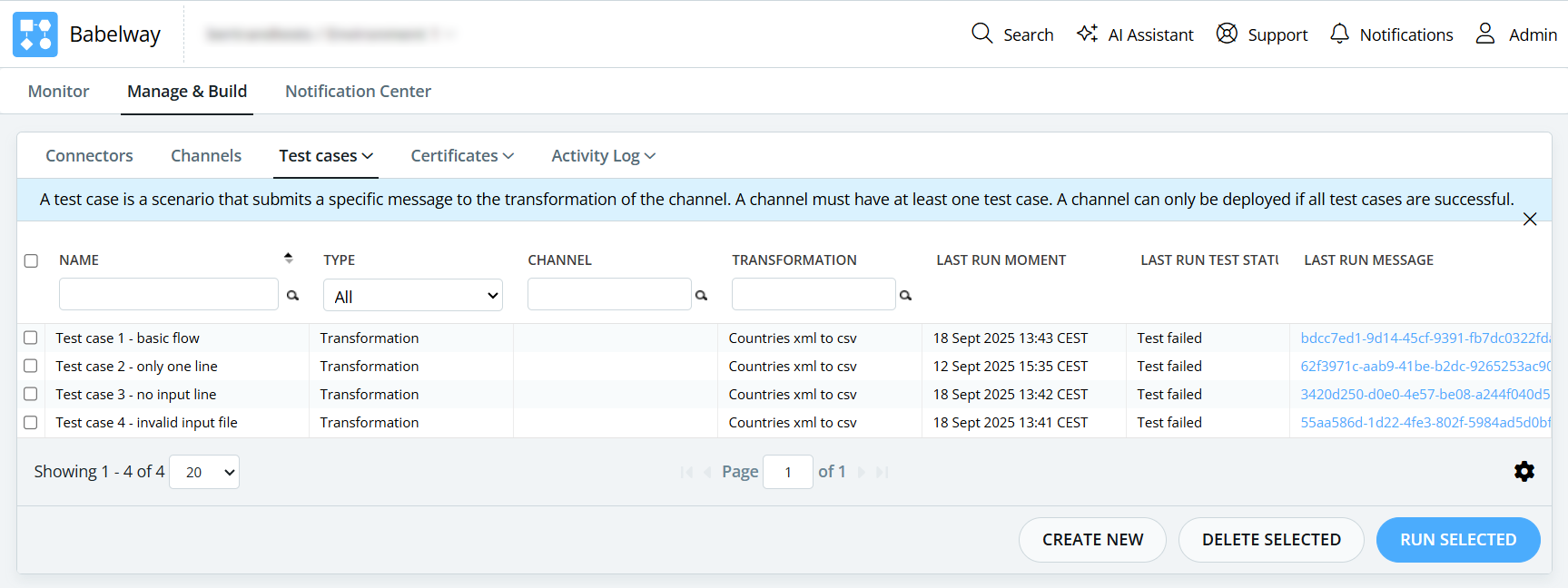Click the DELETE SELECTED button
Viewport: 1568px width, 588px height.
[1271, 540]
